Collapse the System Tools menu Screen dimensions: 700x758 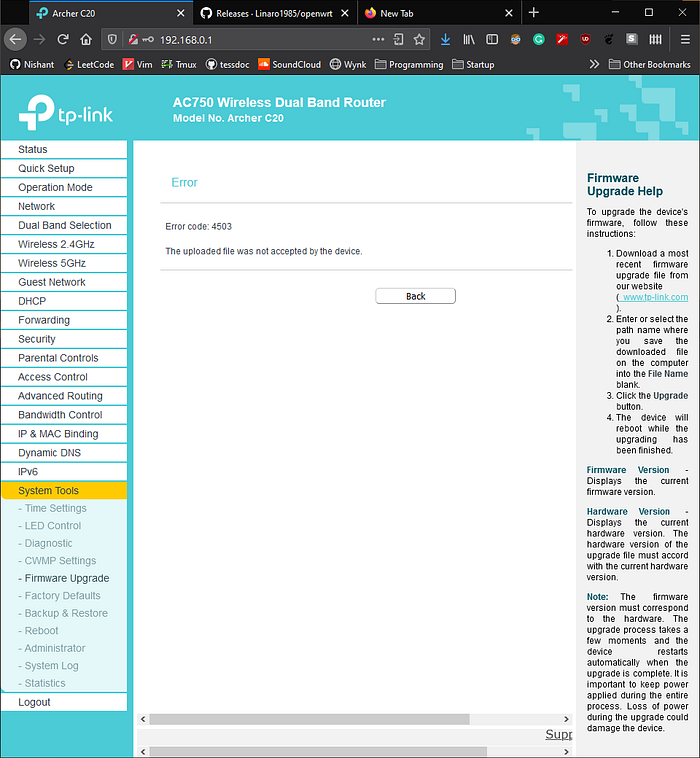pyautogui.click(x=64, y=490)
